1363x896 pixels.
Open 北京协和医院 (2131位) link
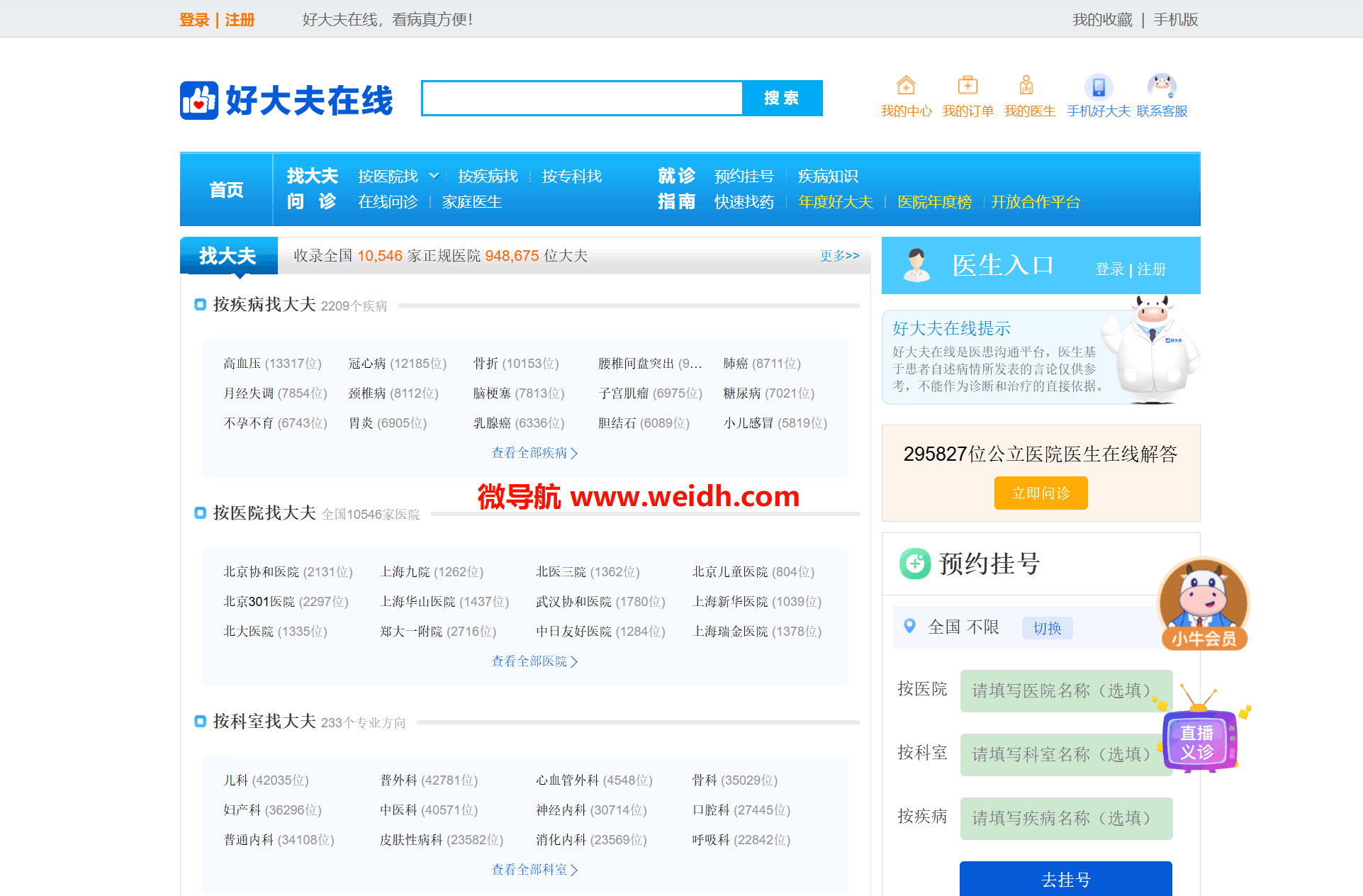tap(288, 571)
